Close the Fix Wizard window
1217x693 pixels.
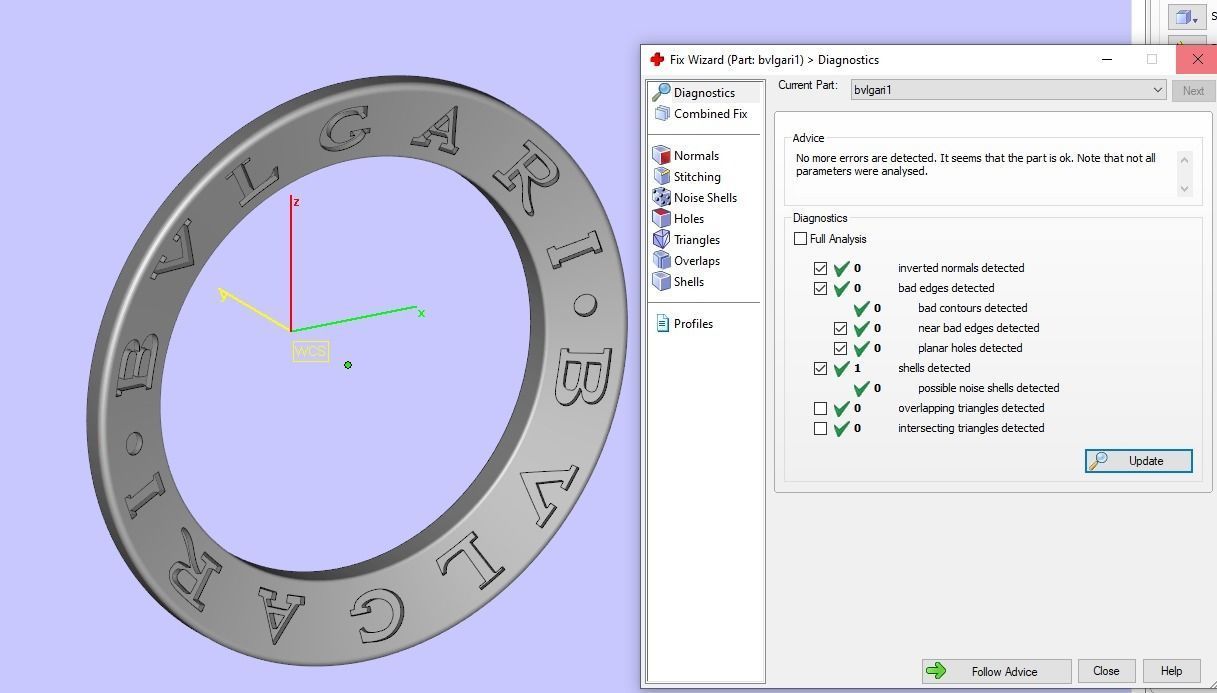pyautogui.click(x=1197, y=60)
